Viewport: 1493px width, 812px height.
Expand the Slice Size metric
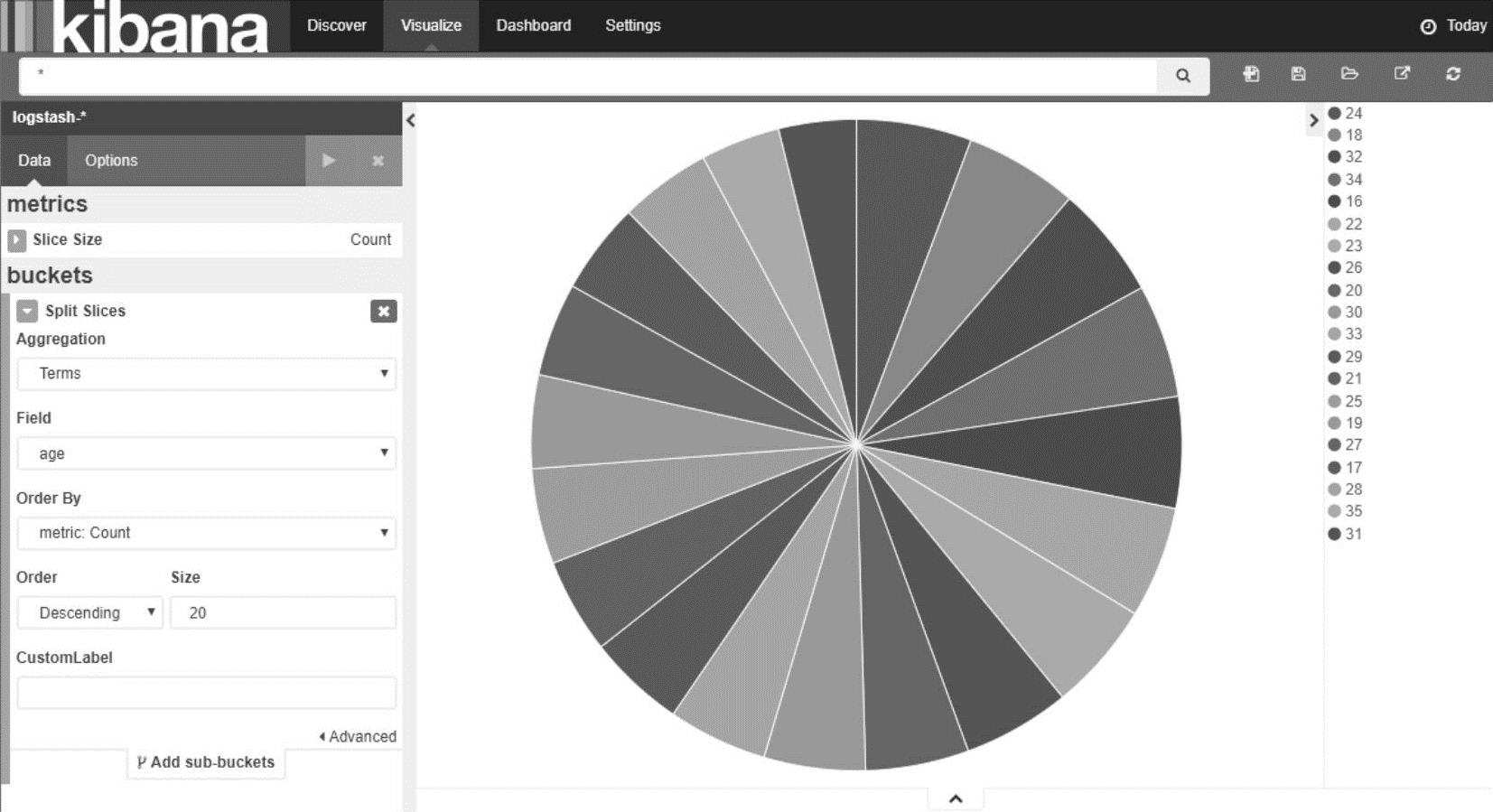click(x=17, y=240)
